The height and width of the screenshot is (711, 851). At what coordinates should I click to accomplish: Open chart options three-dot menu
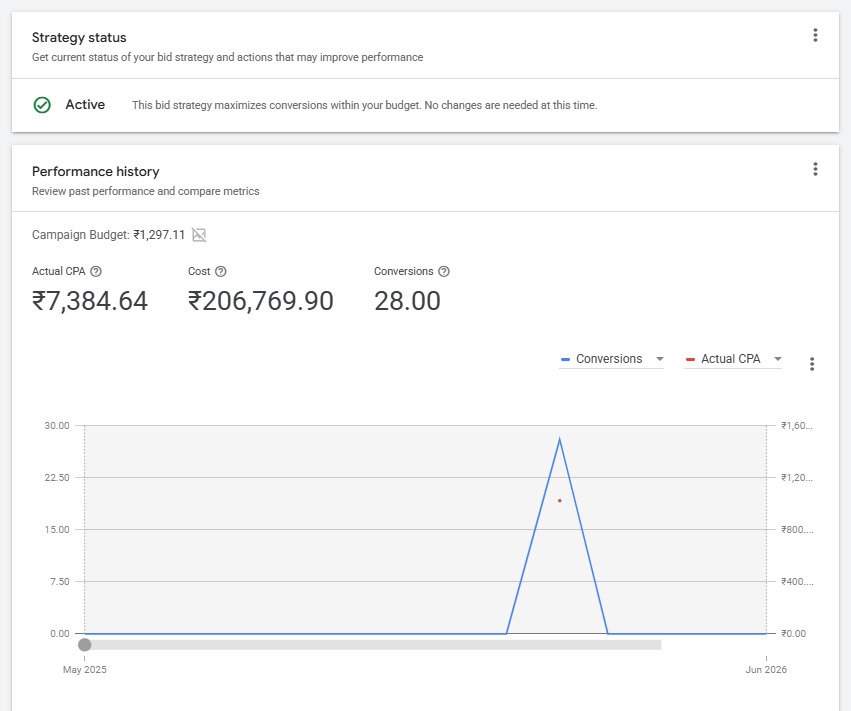point(811,364)
